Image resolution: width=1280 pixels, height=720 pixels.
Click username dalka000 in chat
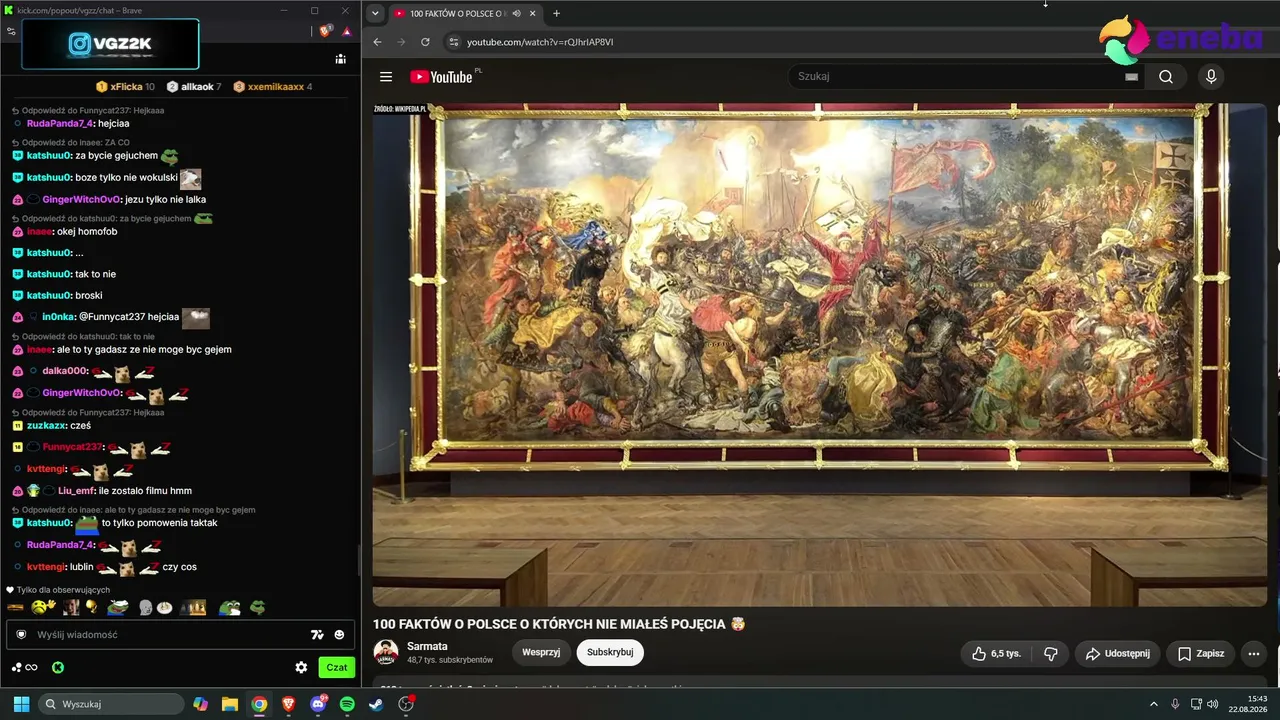point(64,371)
